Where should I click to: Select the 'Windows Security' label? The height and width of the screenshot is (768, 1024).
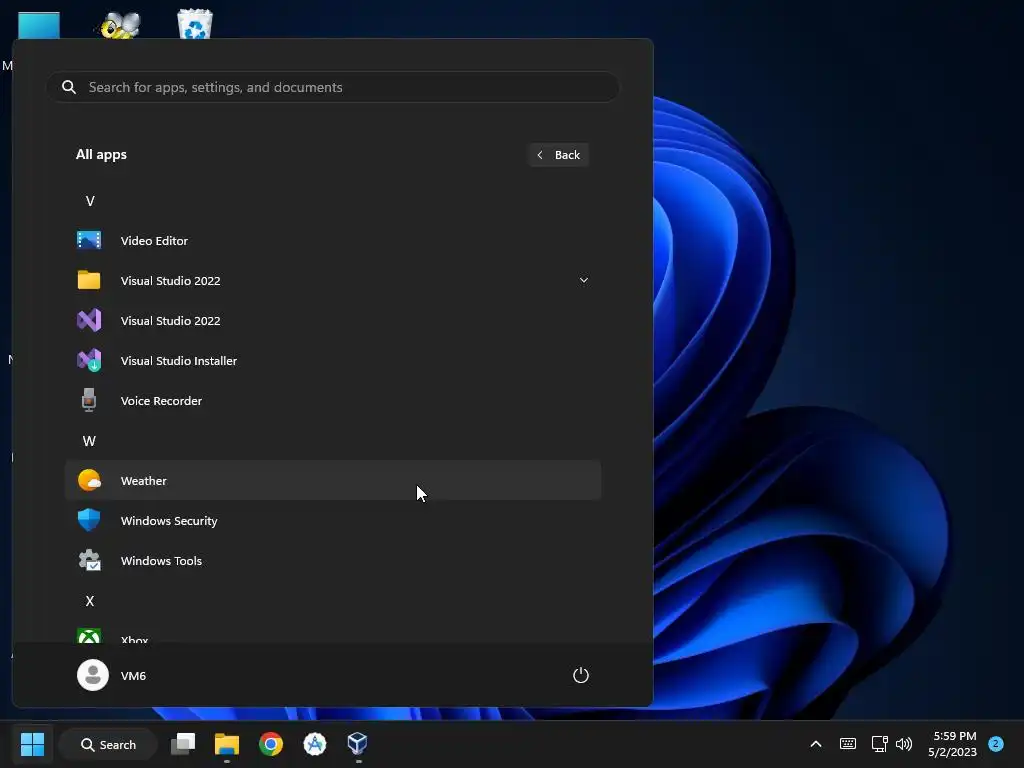[x=169, y=520]
